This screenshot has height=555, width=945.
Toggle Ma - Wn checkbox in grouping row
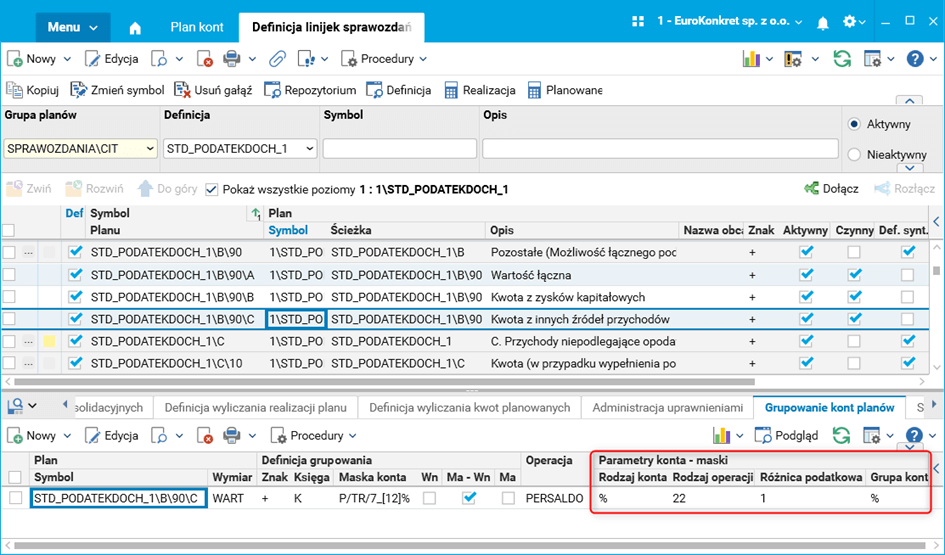[468, 498]
